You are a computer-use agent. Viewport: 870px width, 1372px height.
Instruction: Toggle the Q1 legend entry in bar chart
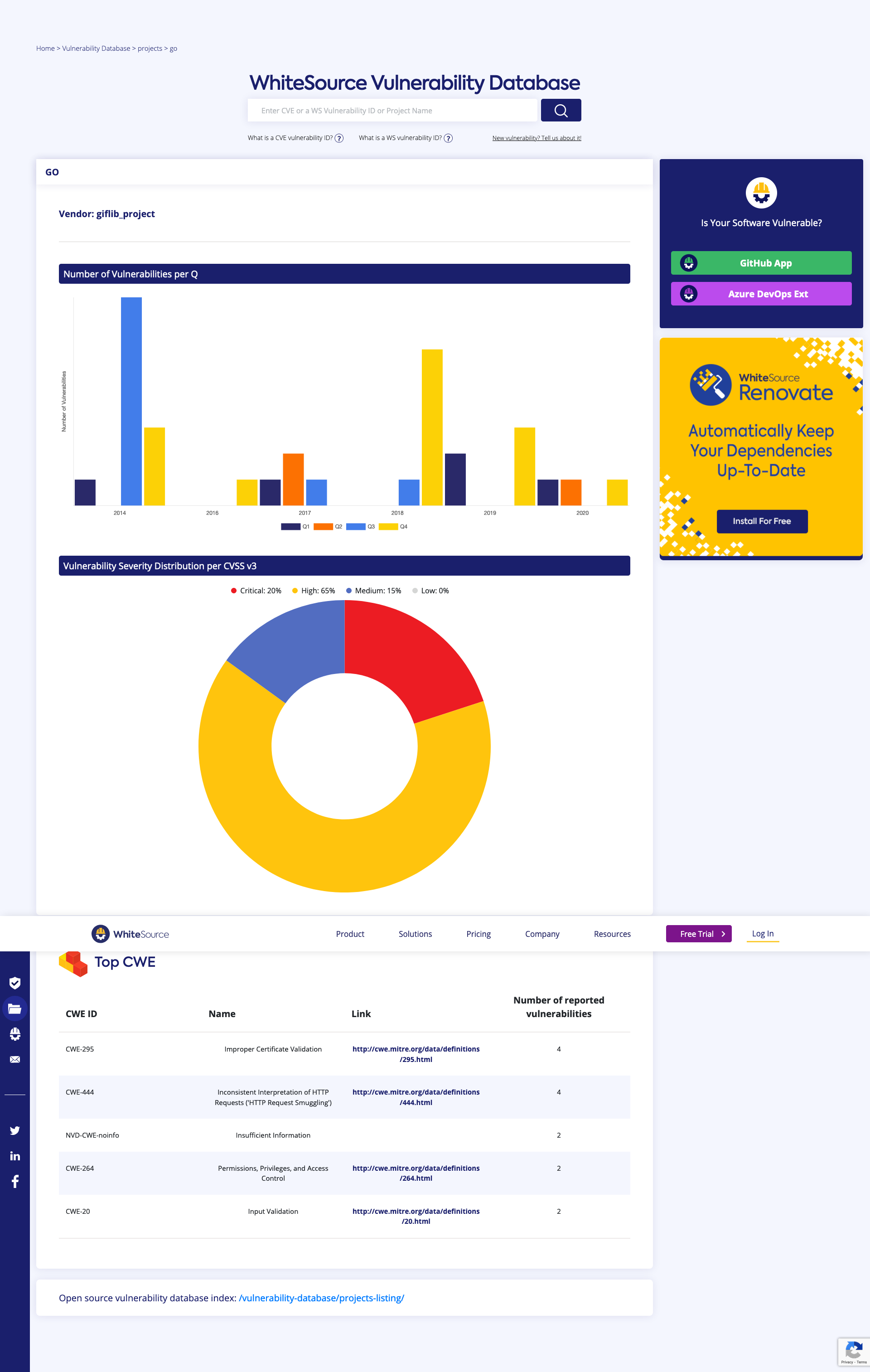click(295, 527)
